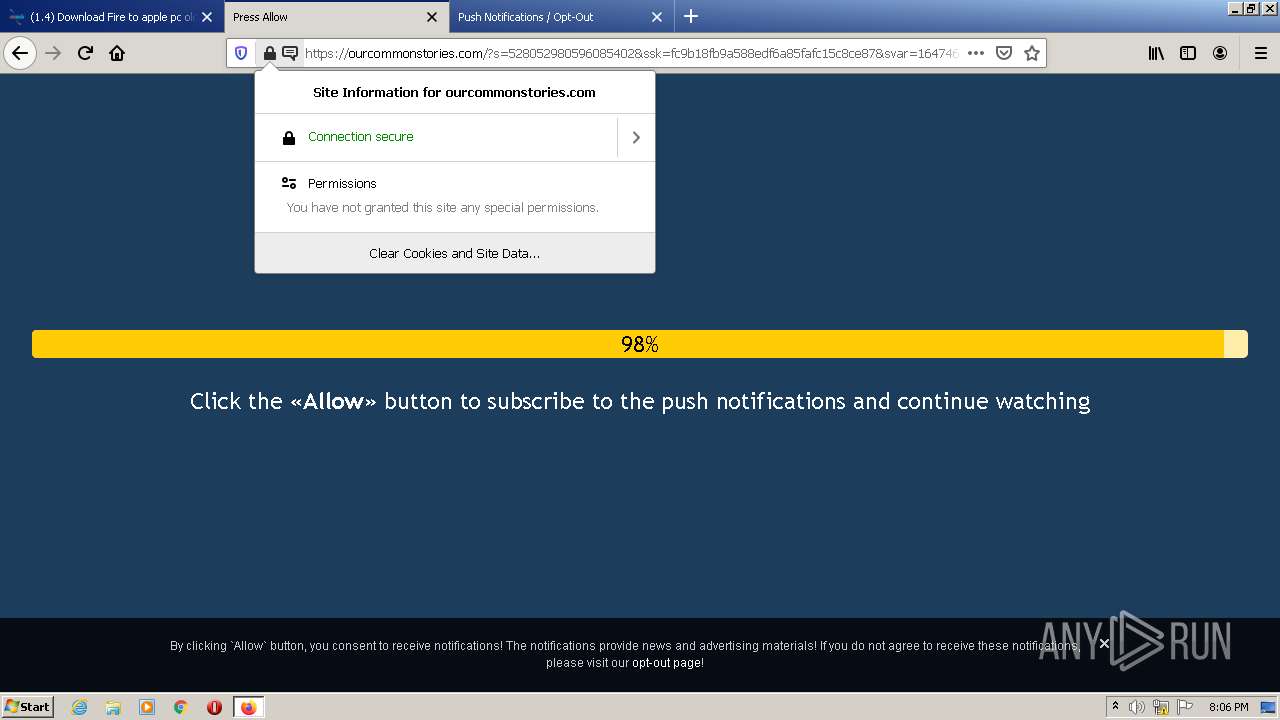Click the address bar URL field
The image size is (1280, 720).
click(x=632, y=53)
